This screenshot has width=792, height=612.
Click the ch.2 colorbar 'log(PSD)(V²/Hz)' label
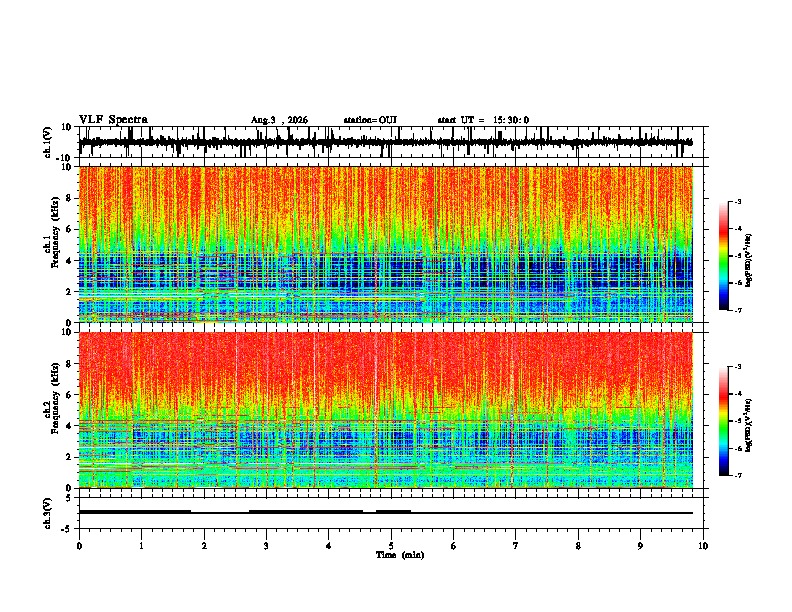[x=749, y=425]
